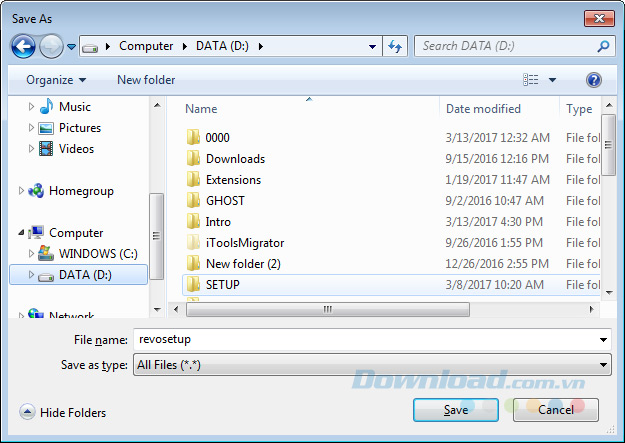Click the Save button

pos(456,410)
